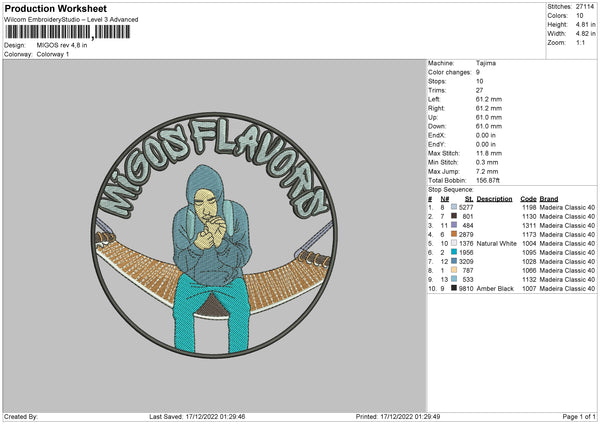Click the Trims value '27'

point(479,90)
